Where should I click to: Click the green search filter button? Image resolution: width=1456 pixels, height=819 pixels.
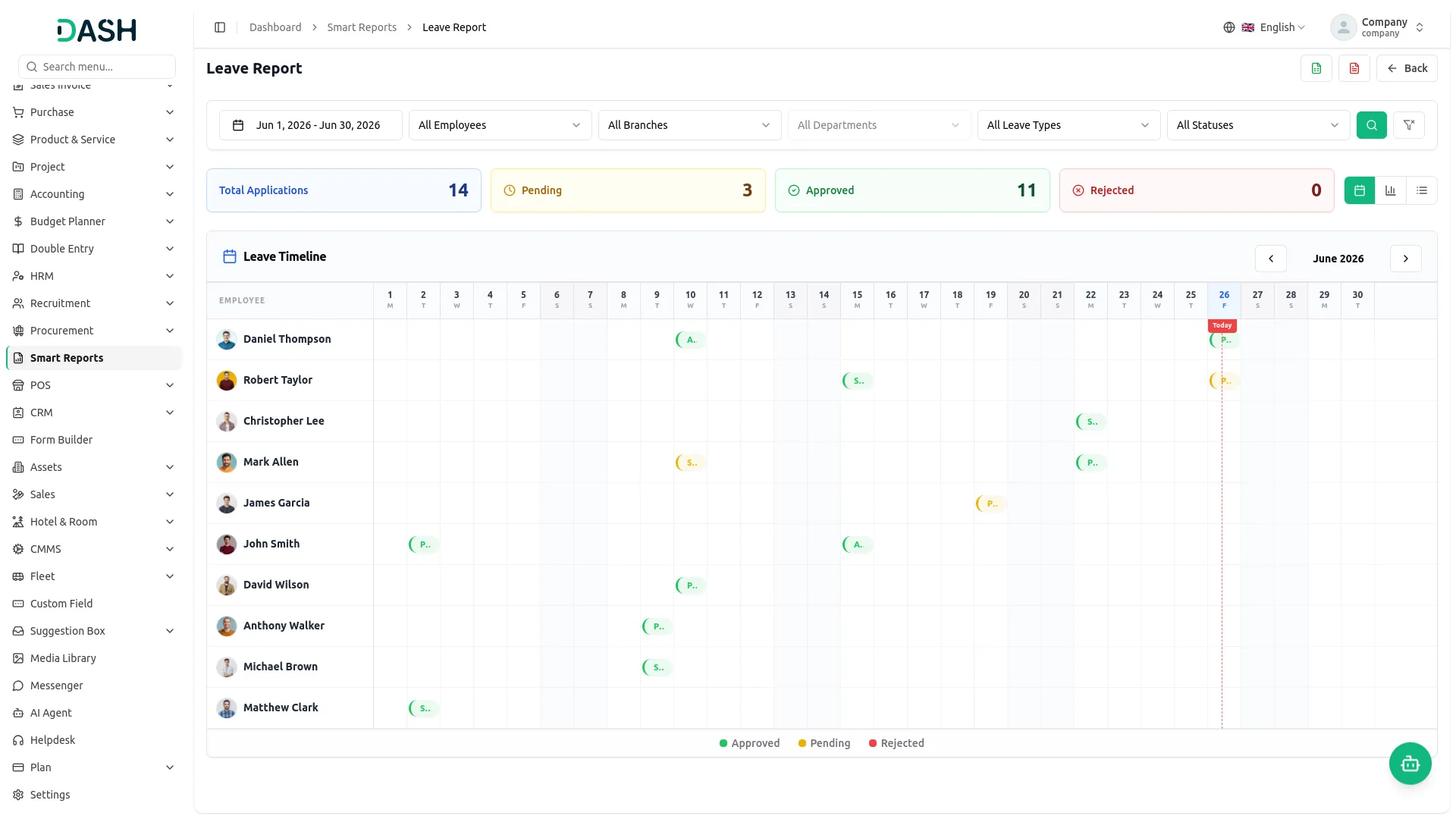click(x=1372, y=125)
